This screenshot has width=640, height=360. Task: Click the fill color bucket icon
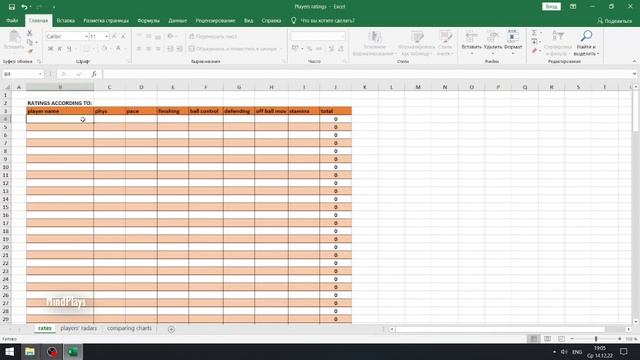(104, 49)
